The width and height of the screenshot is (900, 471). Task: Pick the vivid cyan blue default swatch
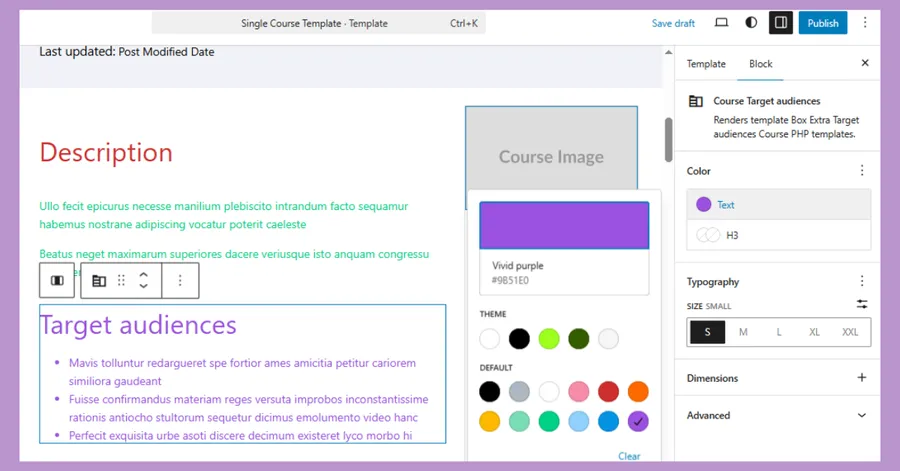(608, 422)
